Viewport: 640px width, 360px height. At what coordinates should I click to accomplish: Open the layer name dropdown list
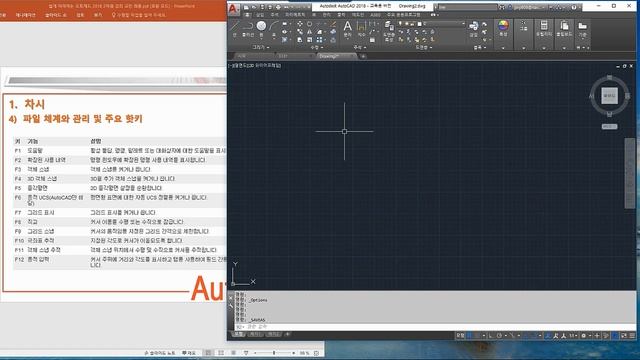[x=443, y=24]
